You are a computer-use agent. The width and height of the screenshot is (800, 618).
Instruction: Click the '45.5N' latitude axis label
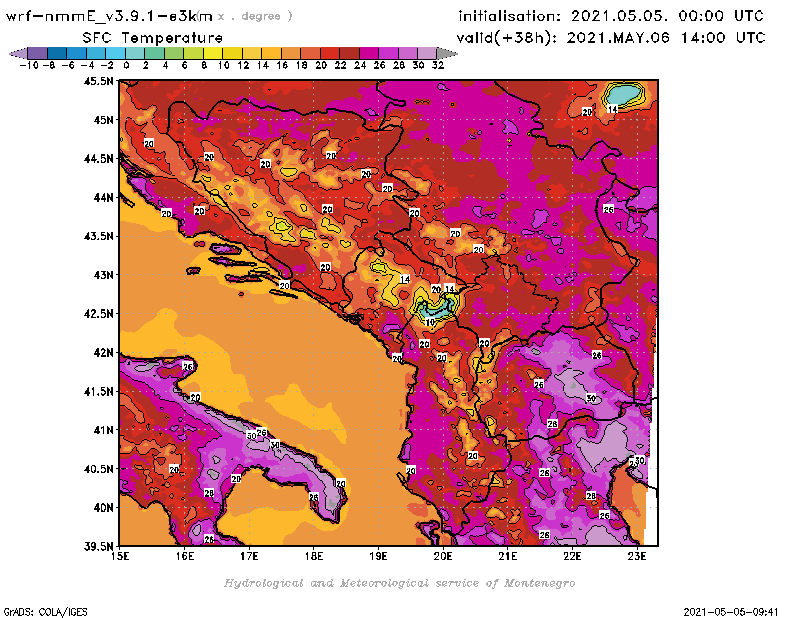(x=98, y=81)
